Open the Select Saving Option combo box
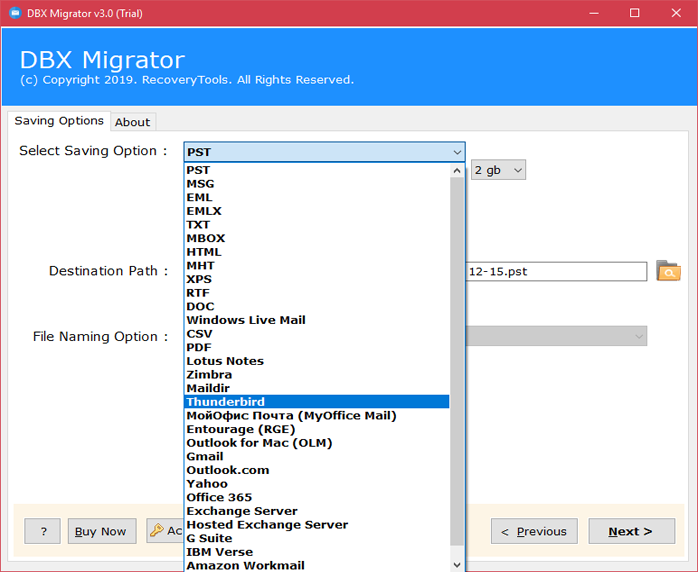 click(x=325, y=152)
